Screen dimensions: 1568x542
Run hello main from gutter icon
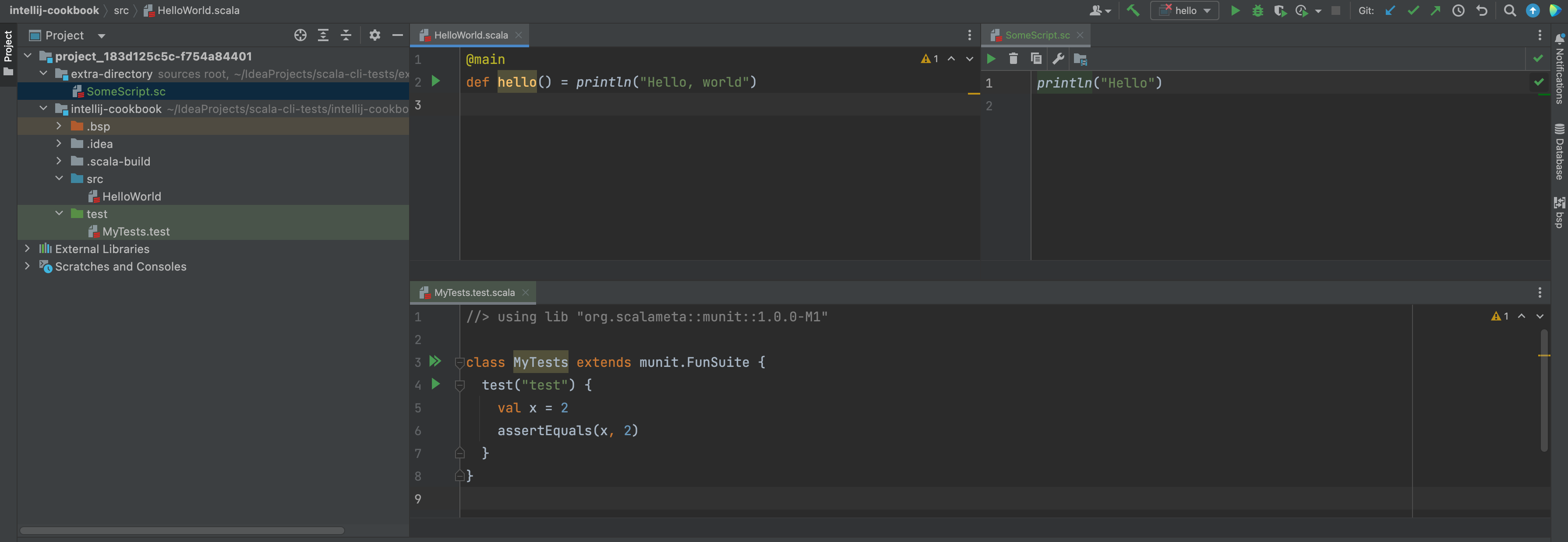tap(436, 81)
